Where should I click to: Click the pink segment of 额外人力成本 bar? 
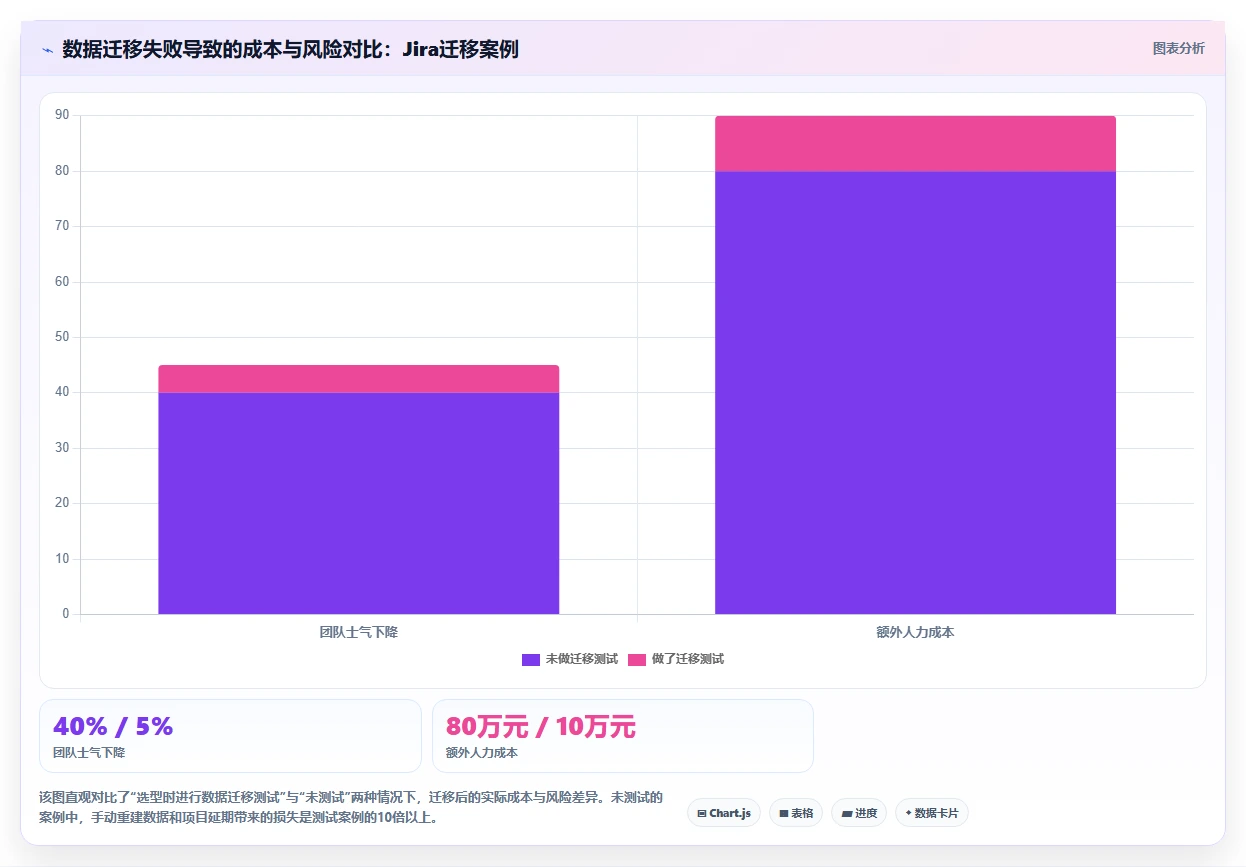[915, 143]
